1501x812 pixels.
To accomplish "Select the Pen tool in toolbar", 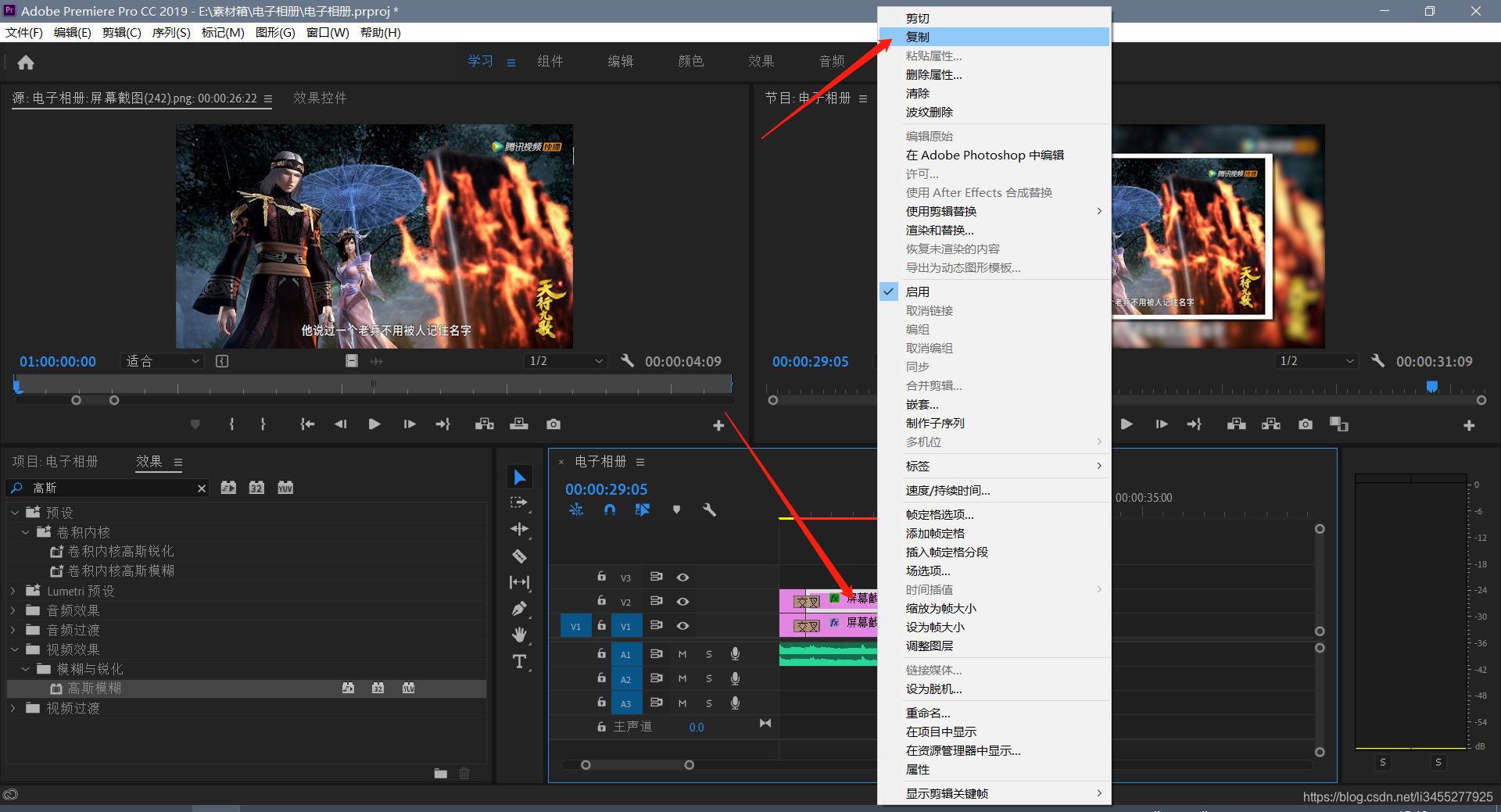I will point(520,608).
